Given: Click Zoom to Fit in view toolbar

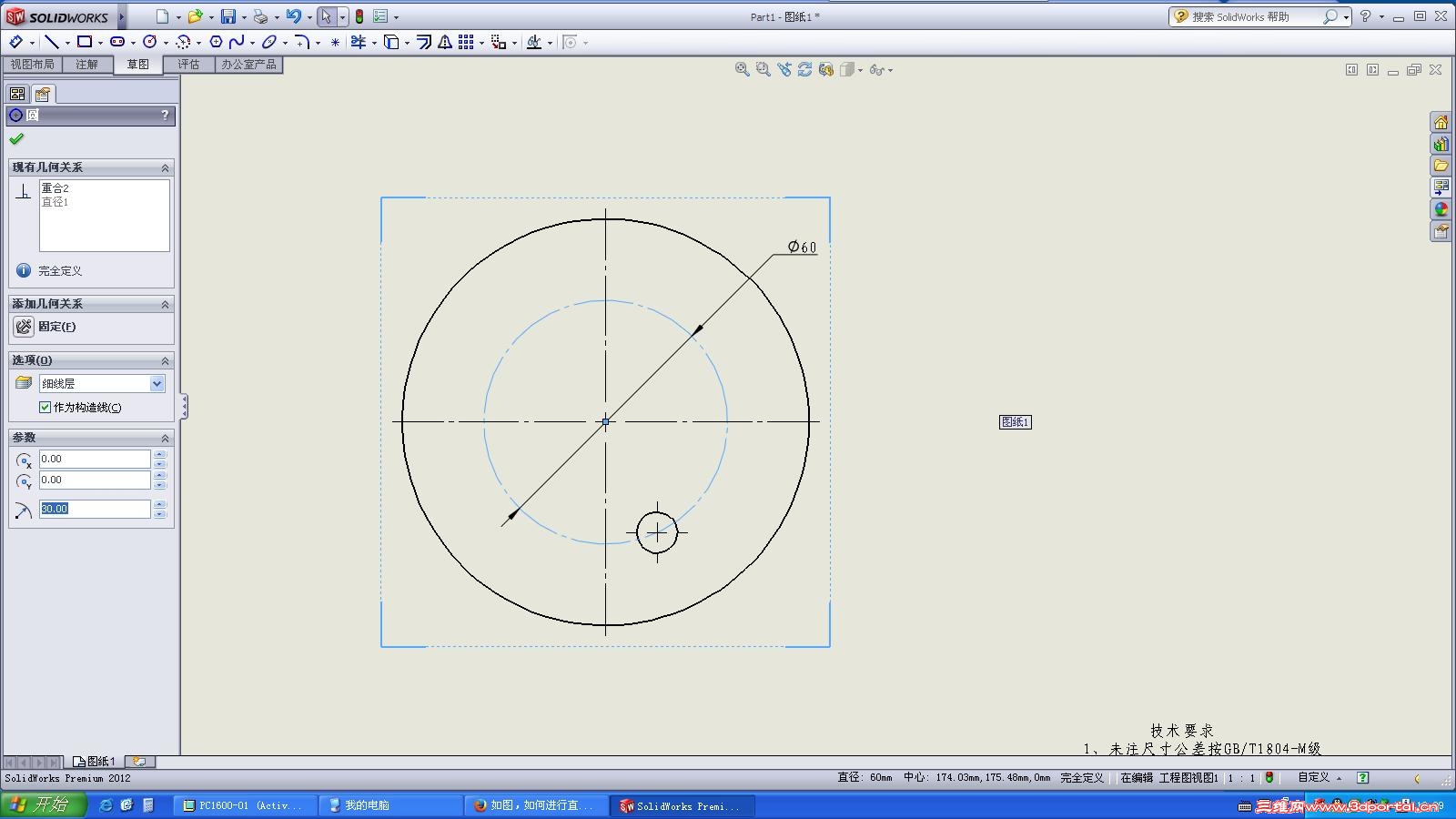Looking at the screenshot, I should point(742,69).
